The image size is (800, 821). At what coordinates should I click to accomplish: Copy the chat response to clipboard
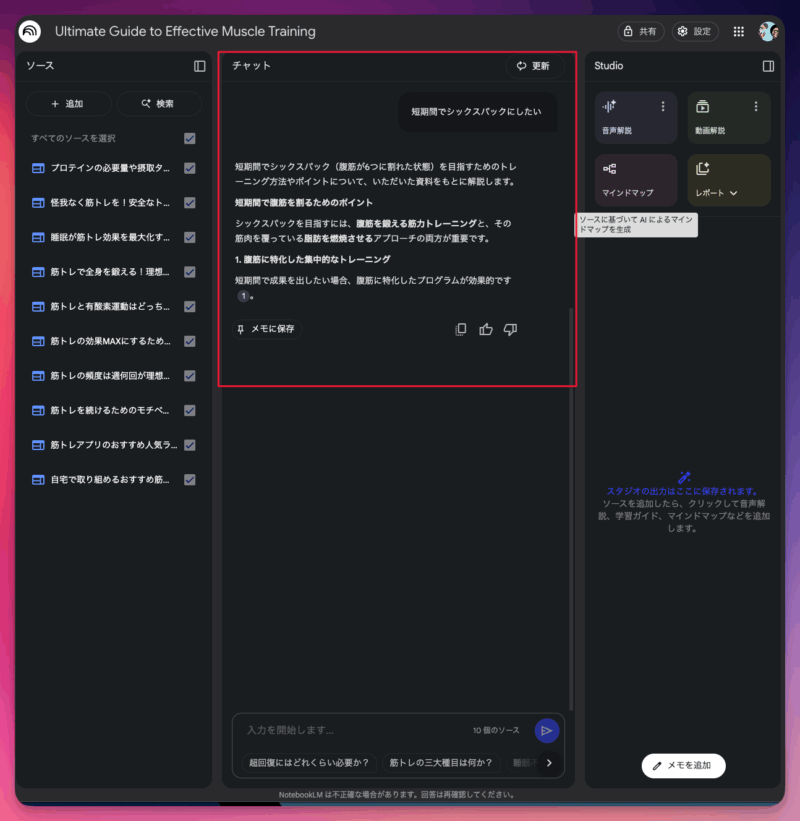(461, 329)
